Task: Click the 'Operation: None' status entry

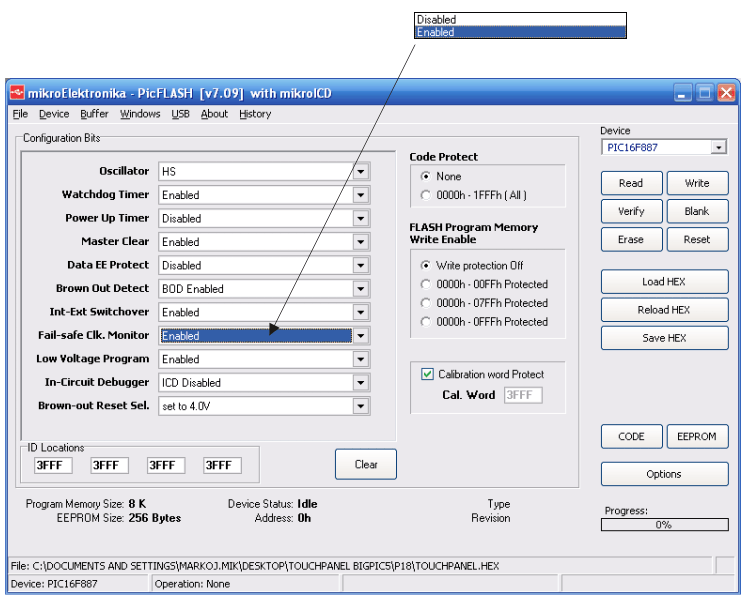Action: pos(192,584)
